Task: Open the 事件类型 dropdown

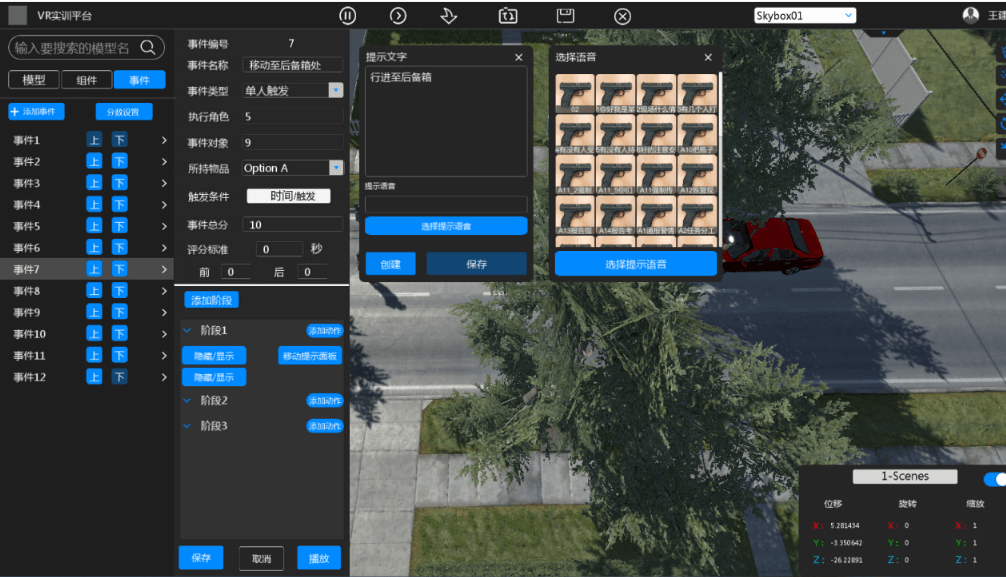Action: [336, 90]
